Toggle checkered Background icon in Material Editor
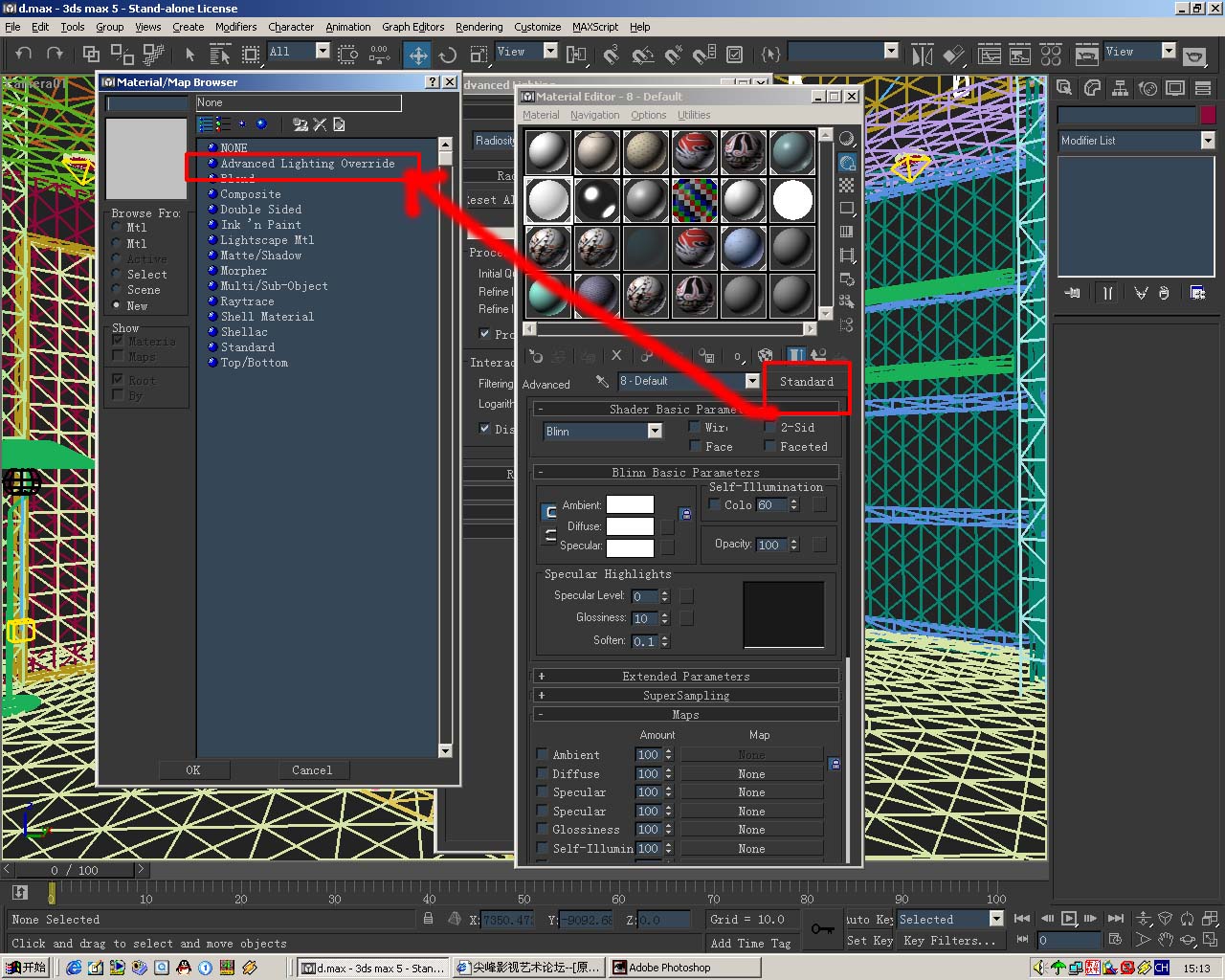 [846, 186]
